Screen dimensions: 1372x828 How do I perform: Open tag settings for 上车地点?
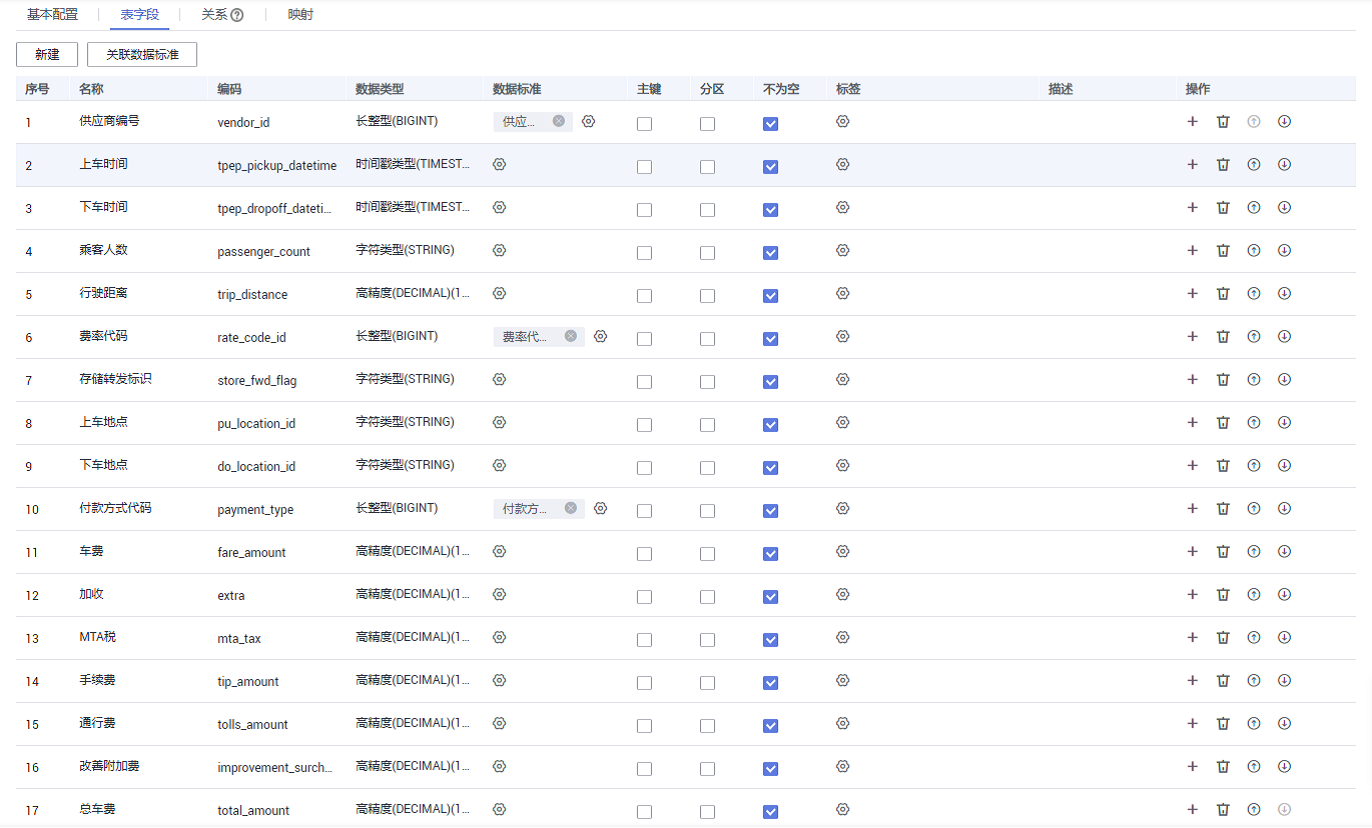point(843,423)
